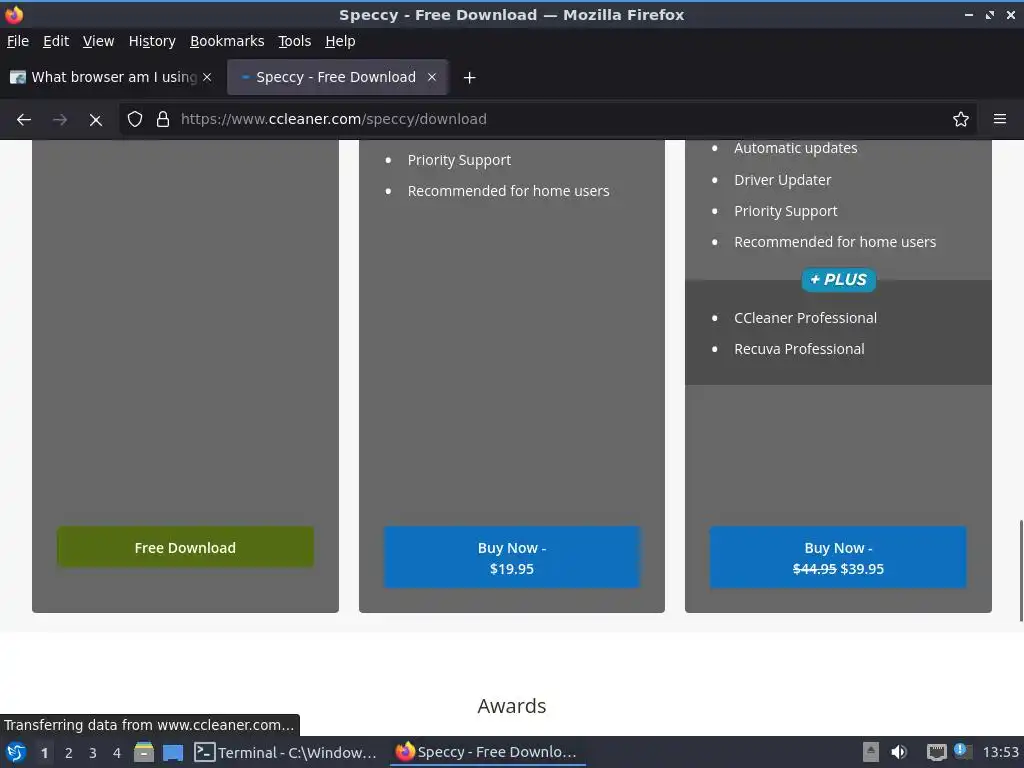Open the volume control tray icon
This screenshot has width=1024, height=768.
(899, 752)
